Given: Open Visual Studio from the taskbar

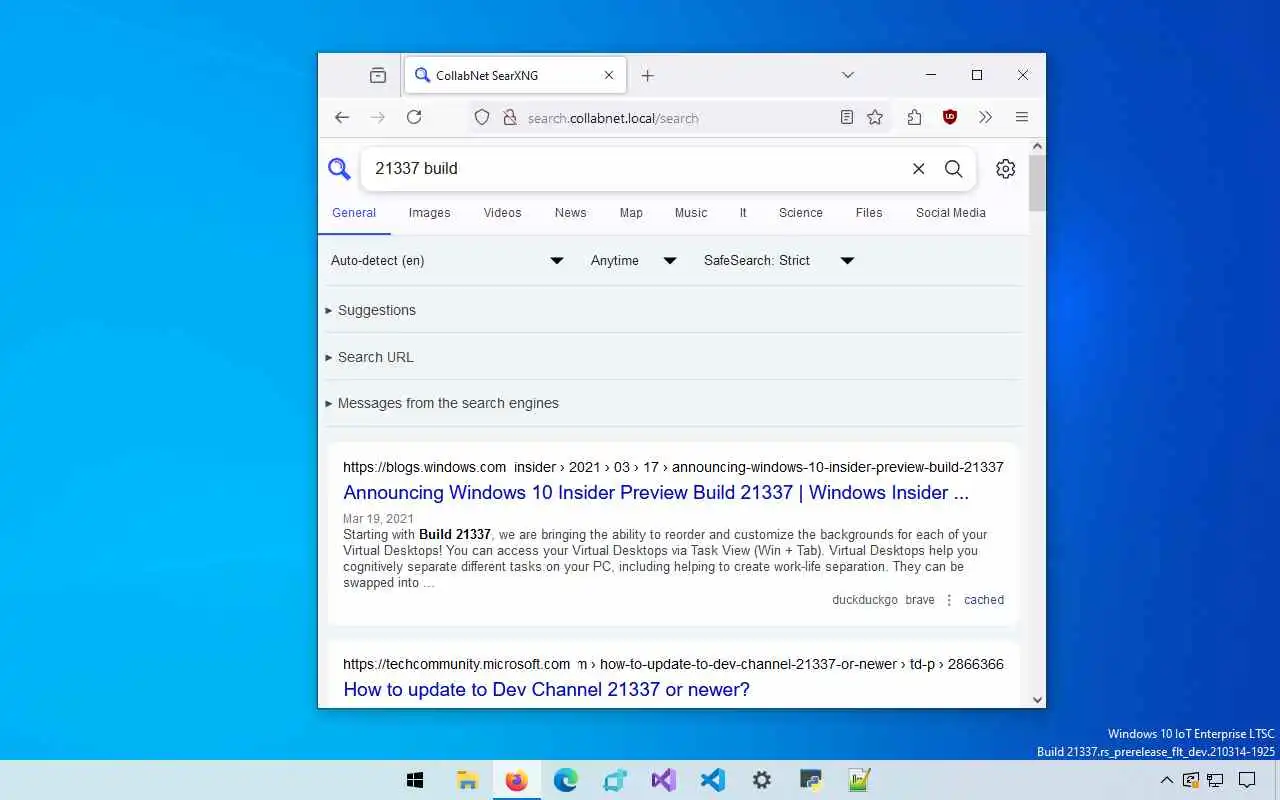Looking at the screenshot, I should coord(663,780).
